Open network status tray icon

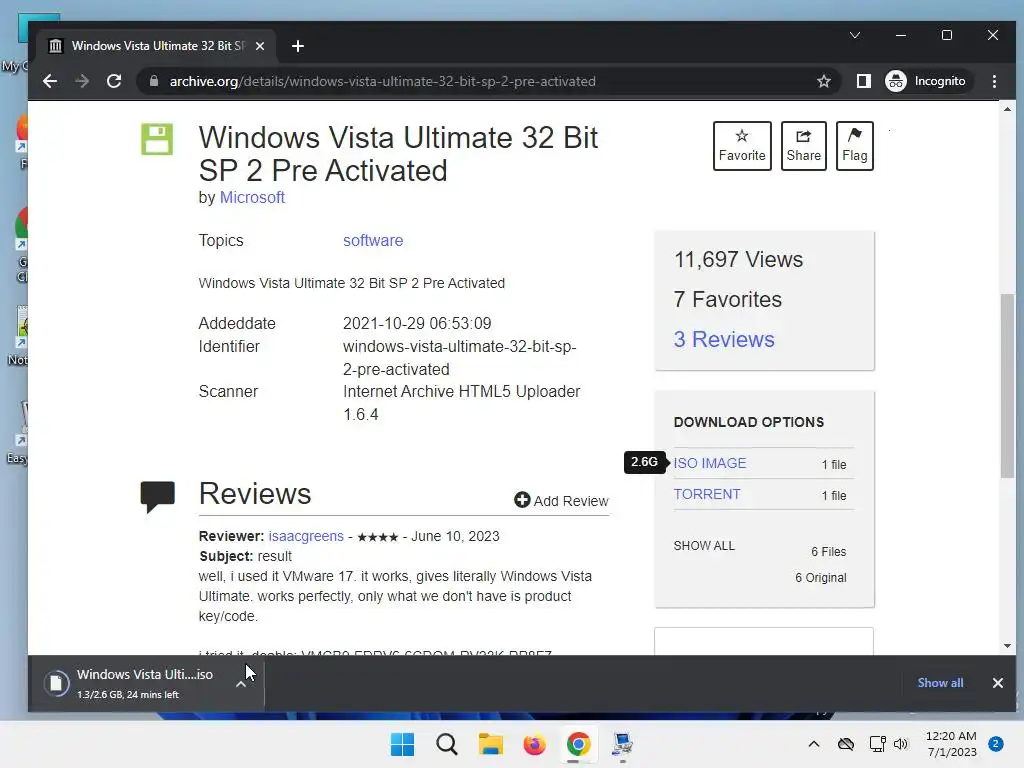(x=877, y=744)
